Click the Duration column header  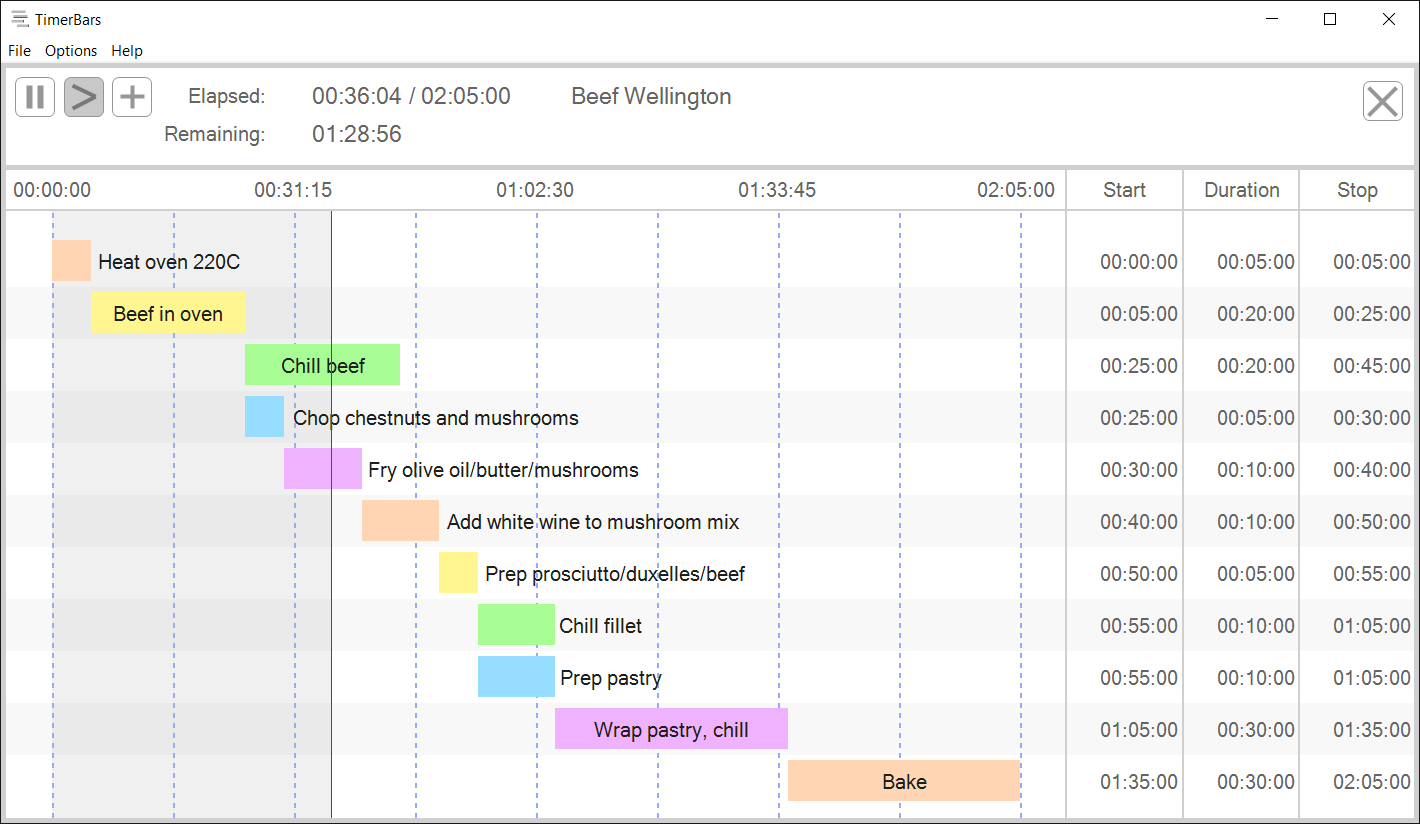coord(1241,190)
